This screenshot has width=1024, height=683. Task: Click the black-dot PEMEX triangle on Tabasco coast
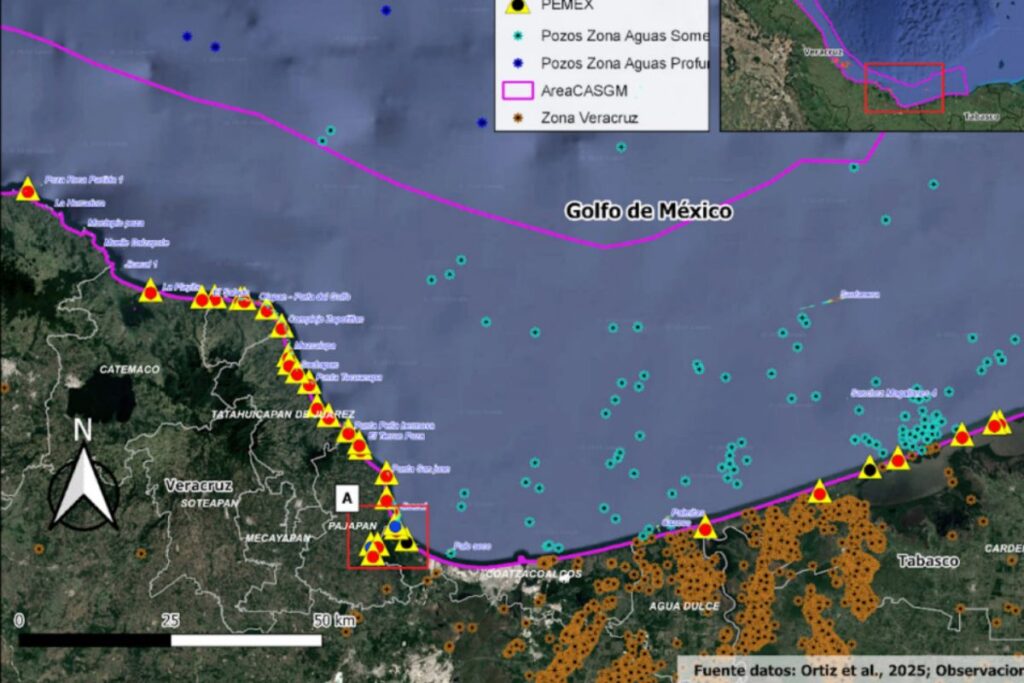[870, 467]
